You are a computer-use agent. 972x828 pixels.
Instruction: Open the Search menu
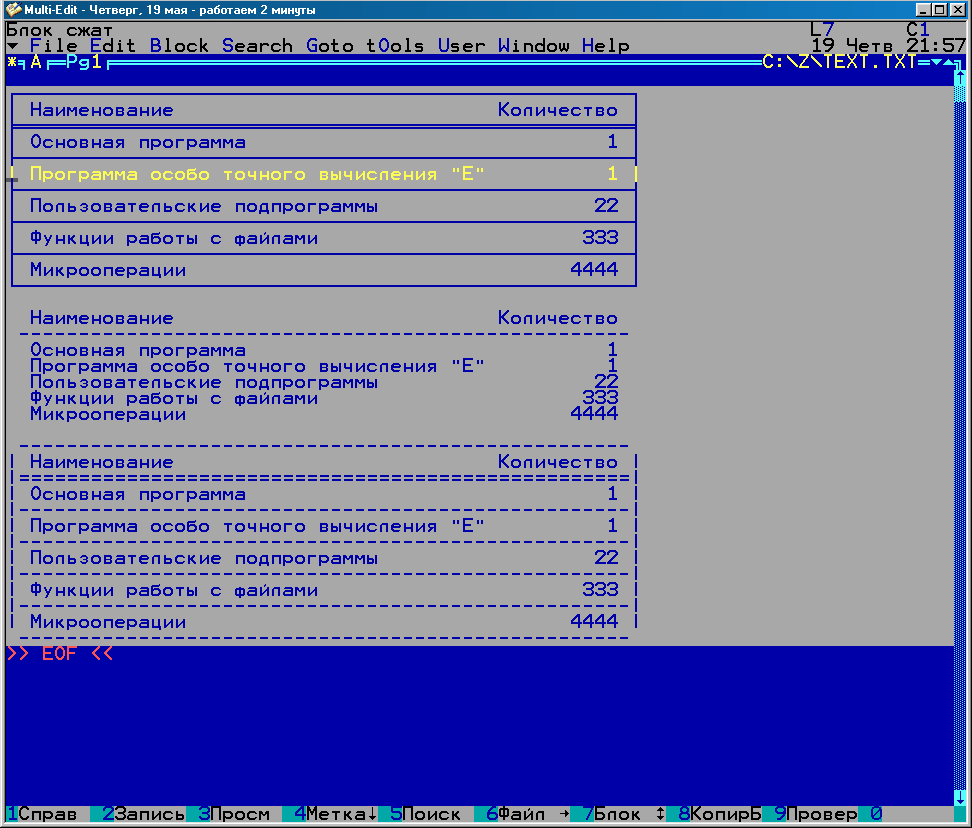[x=257, y=46]
